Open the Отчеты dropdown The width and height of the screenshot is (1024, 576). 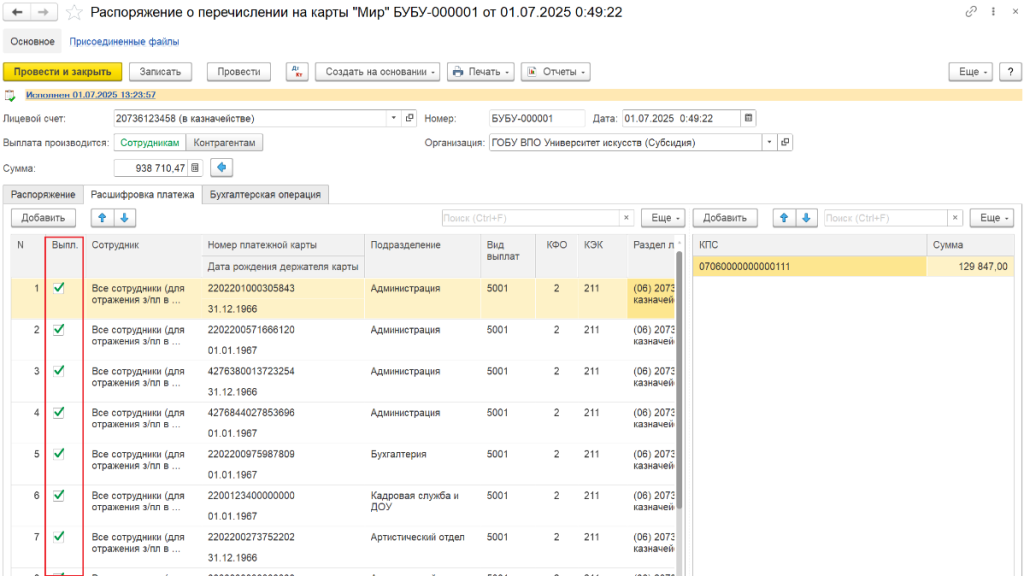[556, 72]
